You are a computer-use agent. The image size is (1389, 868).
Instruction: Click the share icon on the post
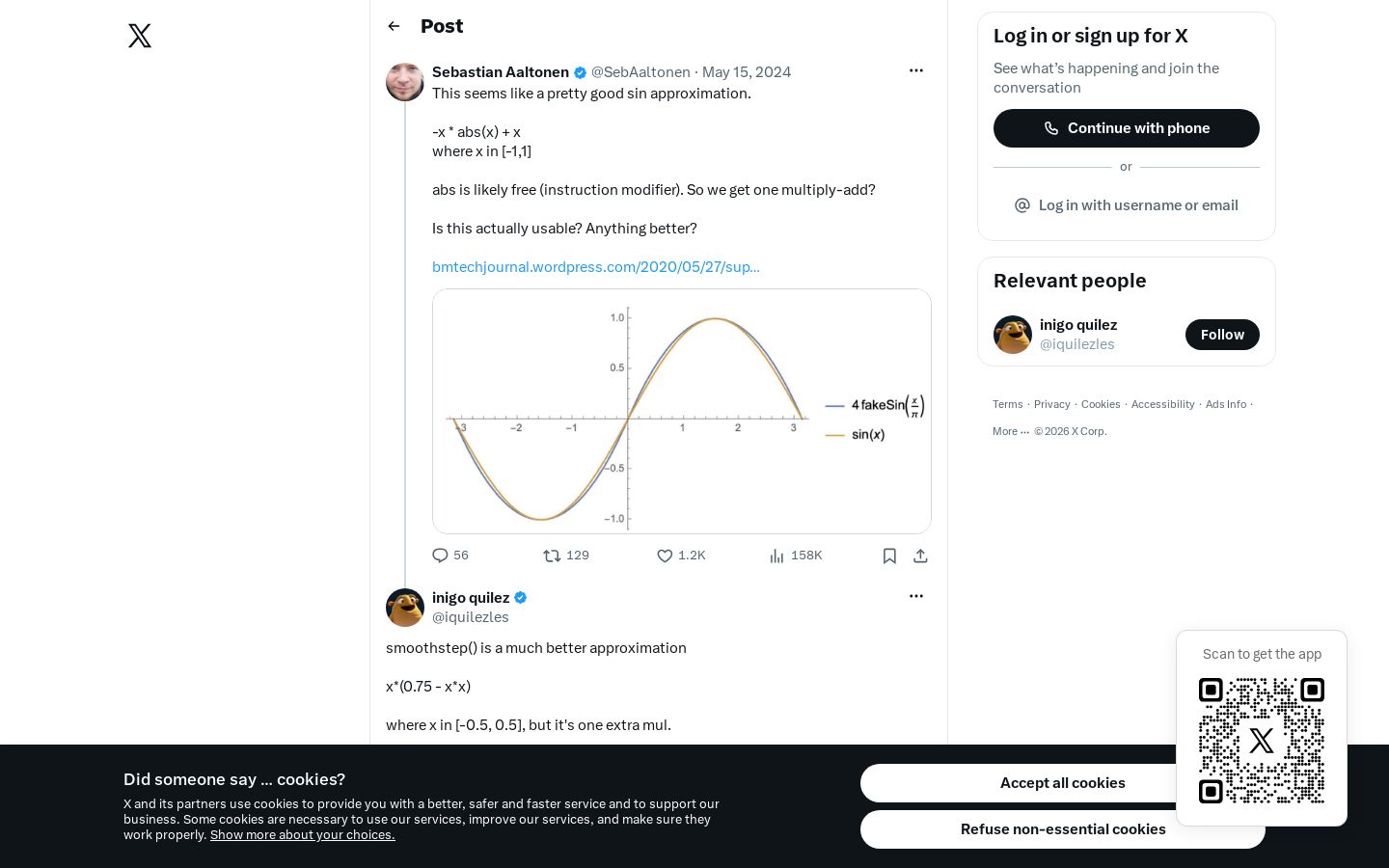click(x=920, y=556)
